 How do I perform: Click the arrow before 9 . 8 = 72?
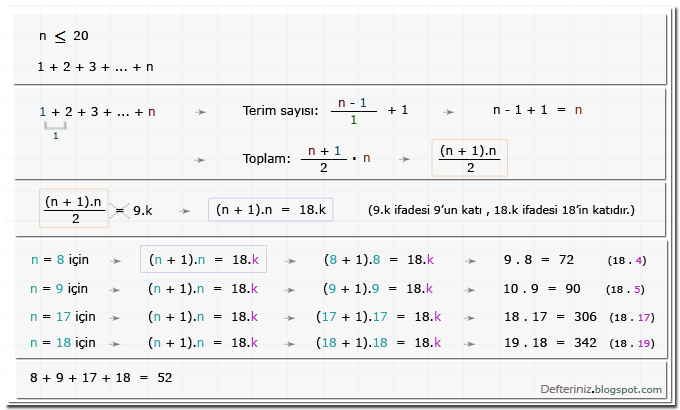coord(470,260)
